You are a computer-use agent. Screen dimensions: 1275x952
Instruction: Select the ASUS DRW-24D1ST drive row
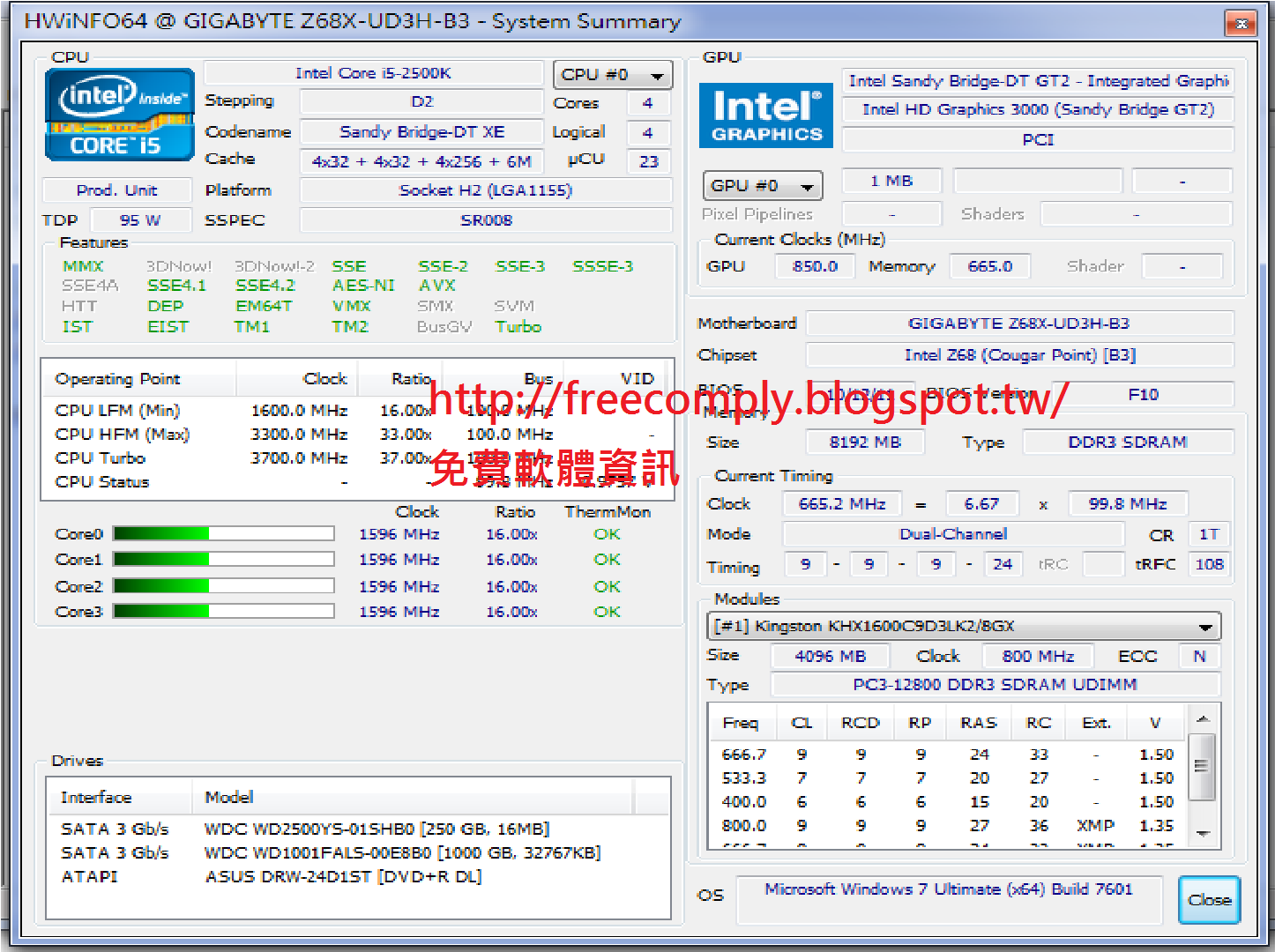[358, 876]
